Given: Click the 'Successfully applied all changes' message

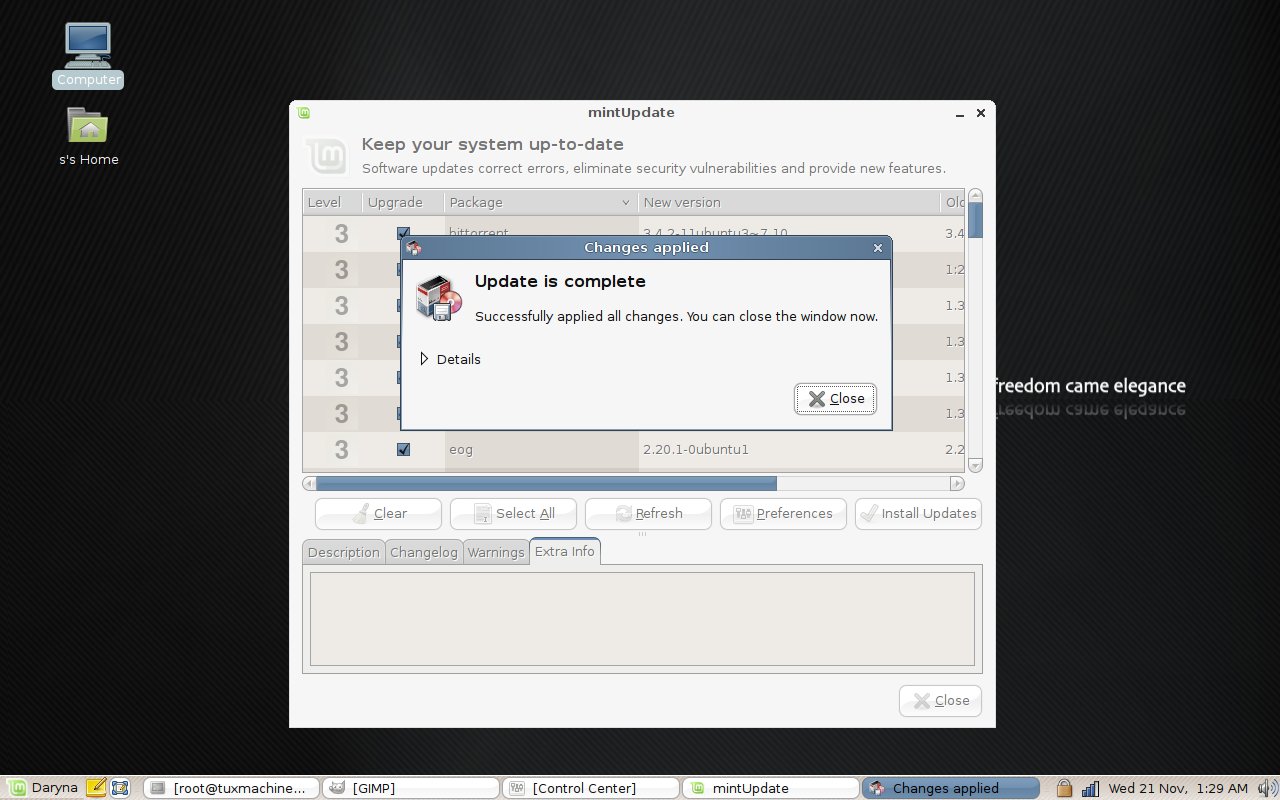Looking at the screenshot, I should coord(676,316).
